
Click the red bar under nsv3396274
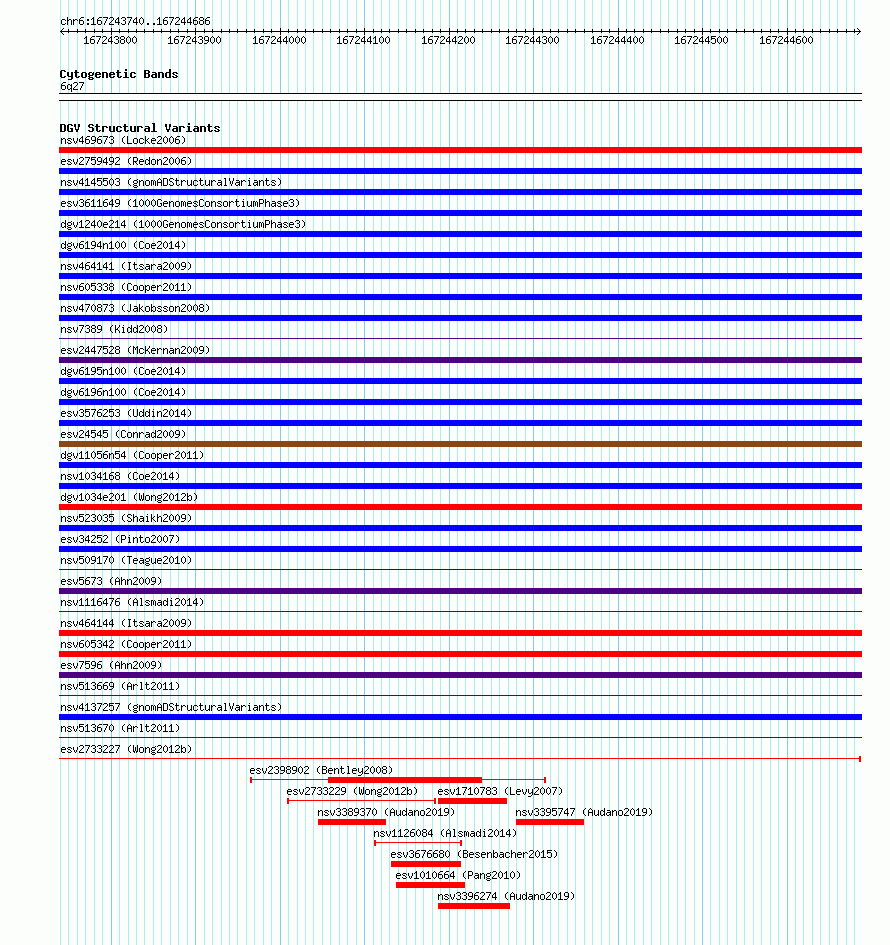tap(474, 906)
